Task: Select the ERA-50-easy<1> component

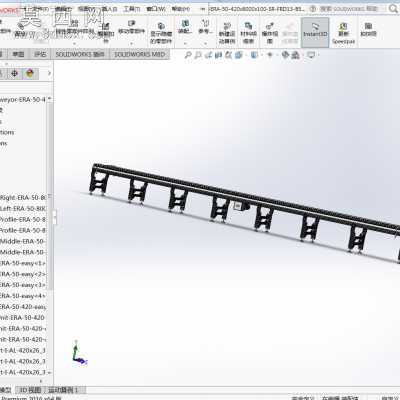Action: 23,263
